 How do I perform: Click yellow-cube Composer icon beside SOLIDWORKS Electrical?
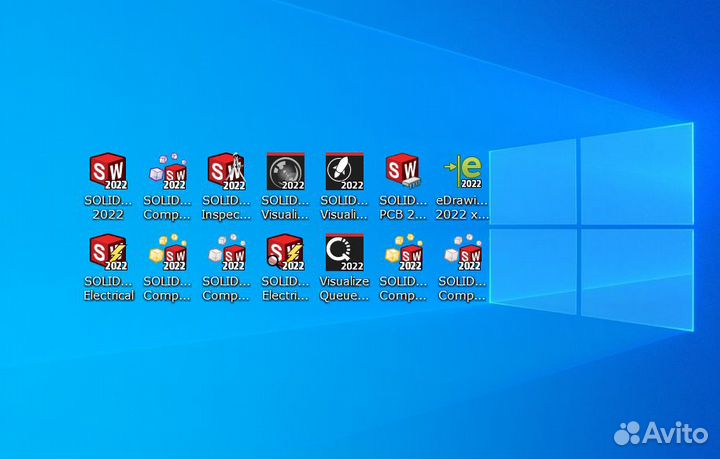coord(167,253)
